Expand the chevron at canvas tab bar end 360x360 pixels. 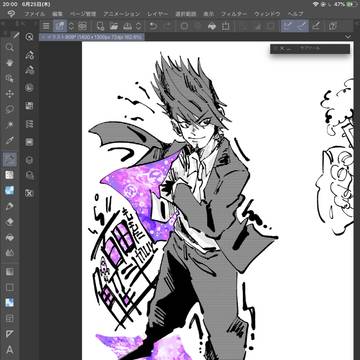(x=348, y=37)
